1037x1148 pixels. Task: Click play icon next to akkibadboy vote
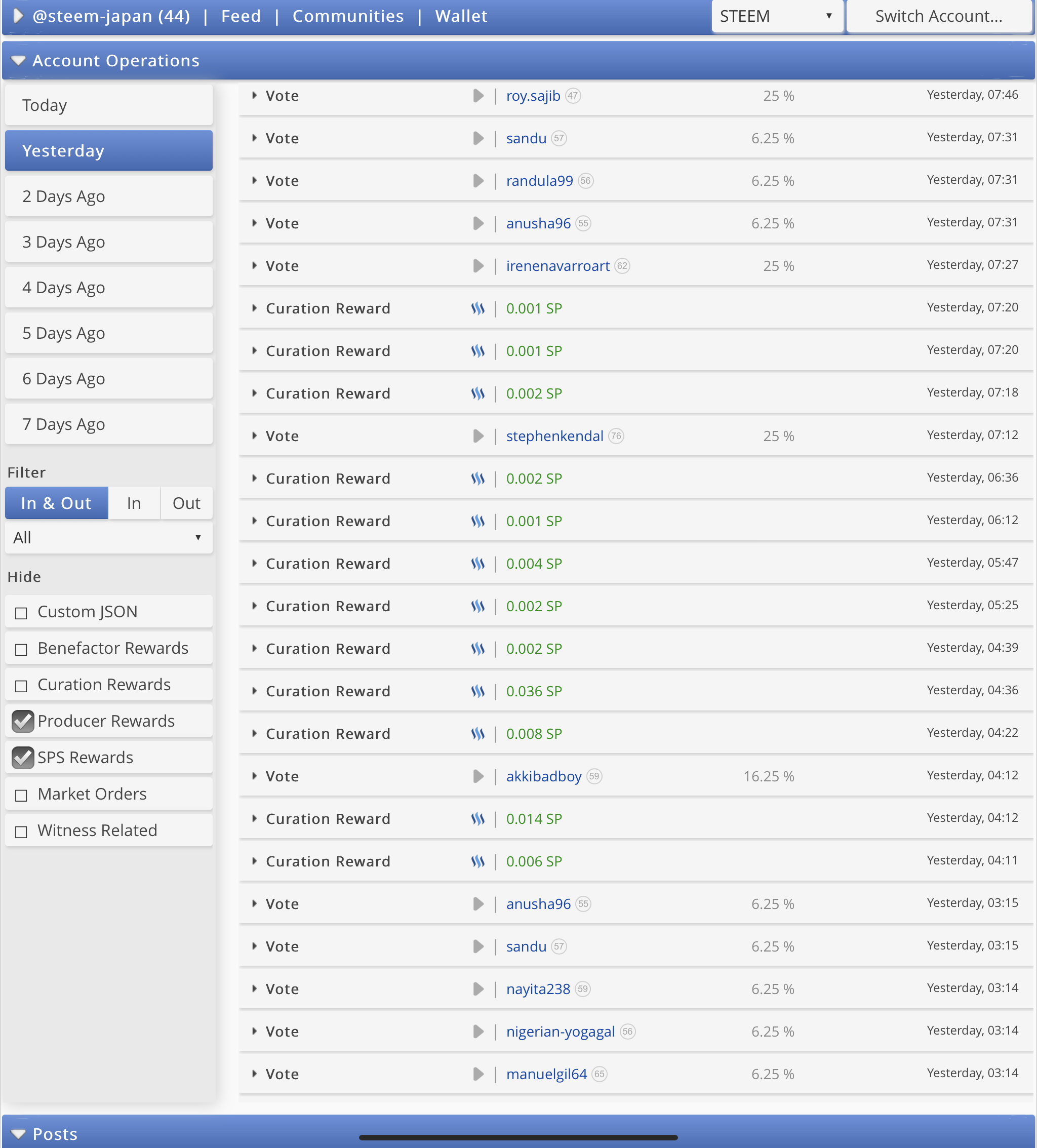pyautogui.click(x=478, y=776)
